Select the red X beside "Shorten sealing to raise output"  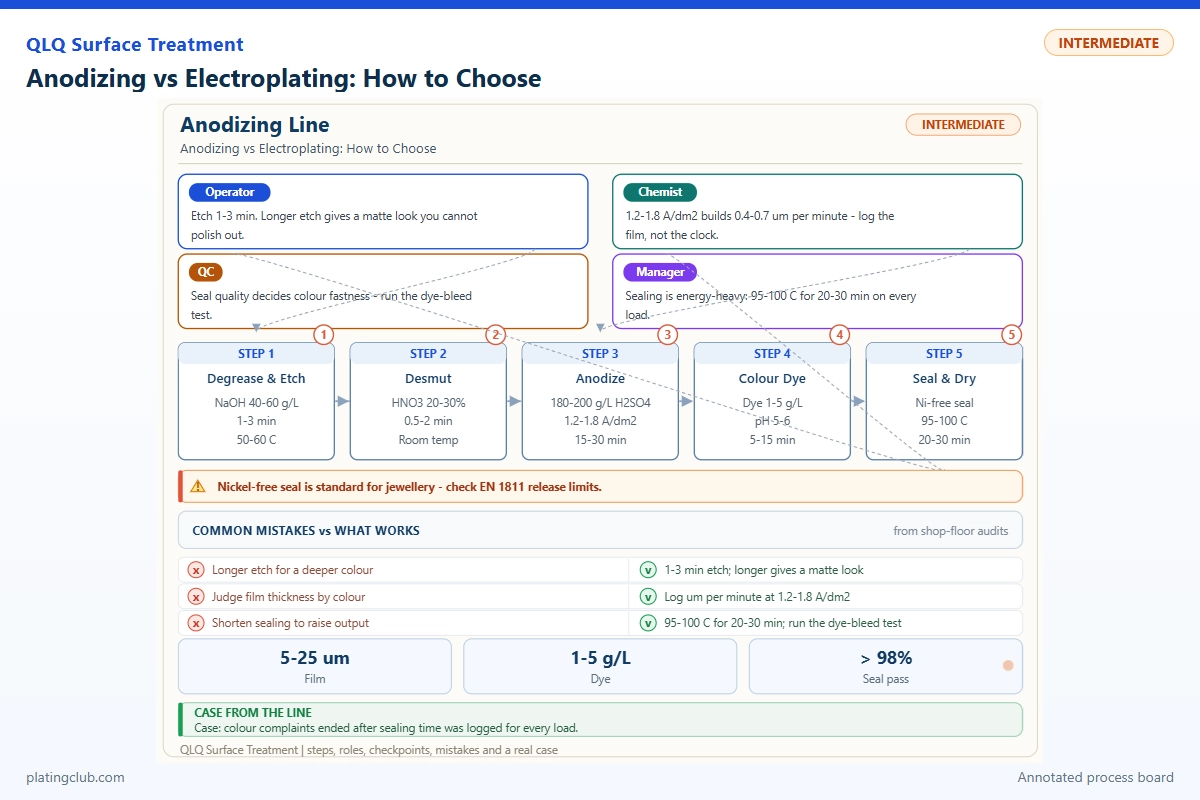point(197,623)
